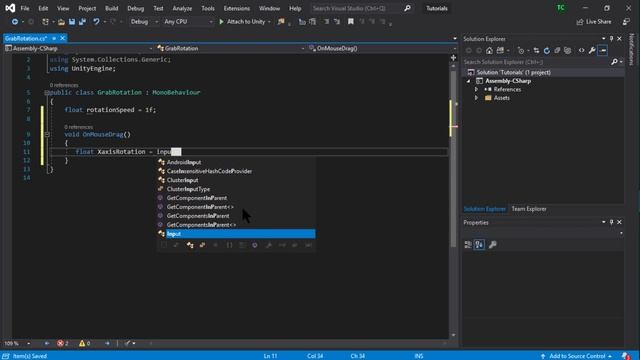Click the feedback icon beside Live Share

coord(626,22)
